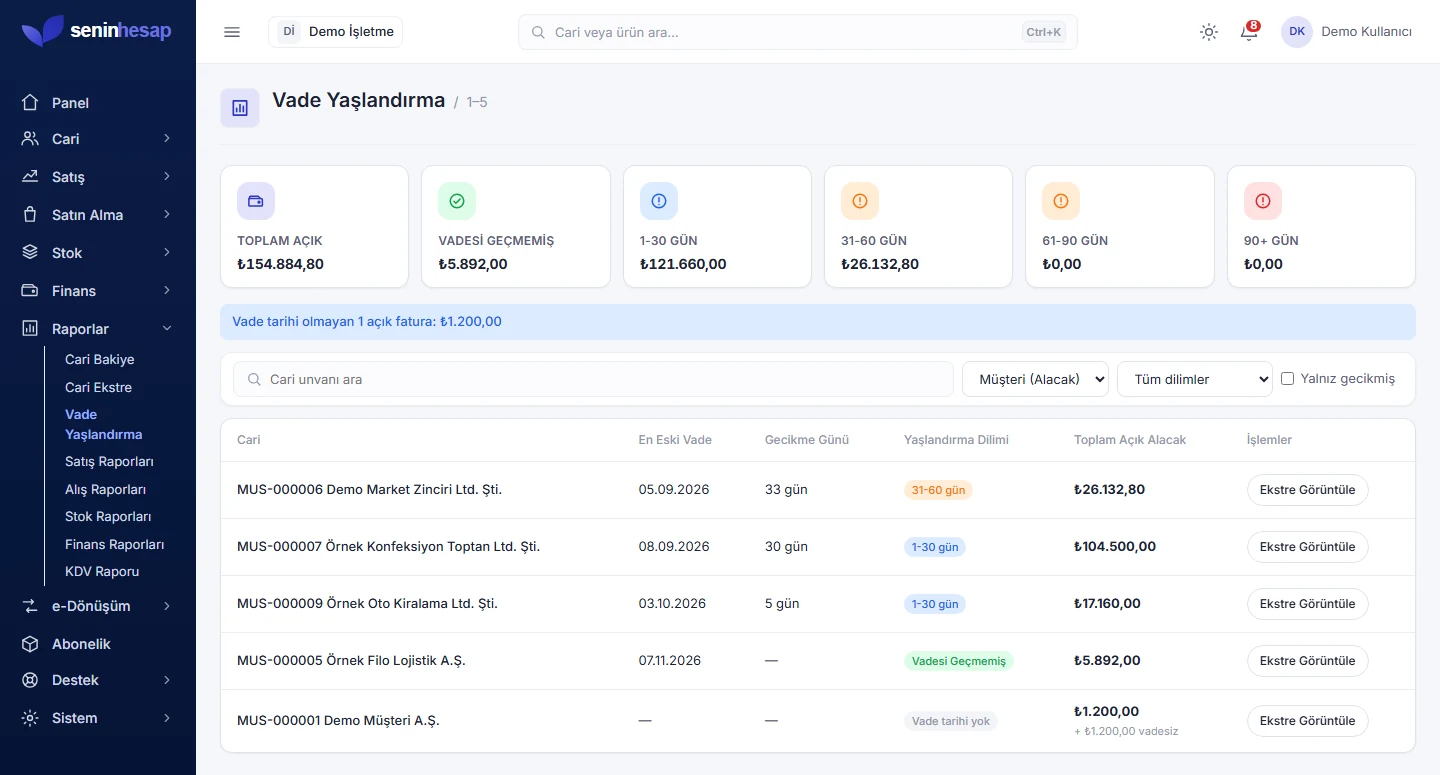The width and height of the screenshot is (1440, 775).
Task: Click the Destek support icon
Action: click(30, 680)
